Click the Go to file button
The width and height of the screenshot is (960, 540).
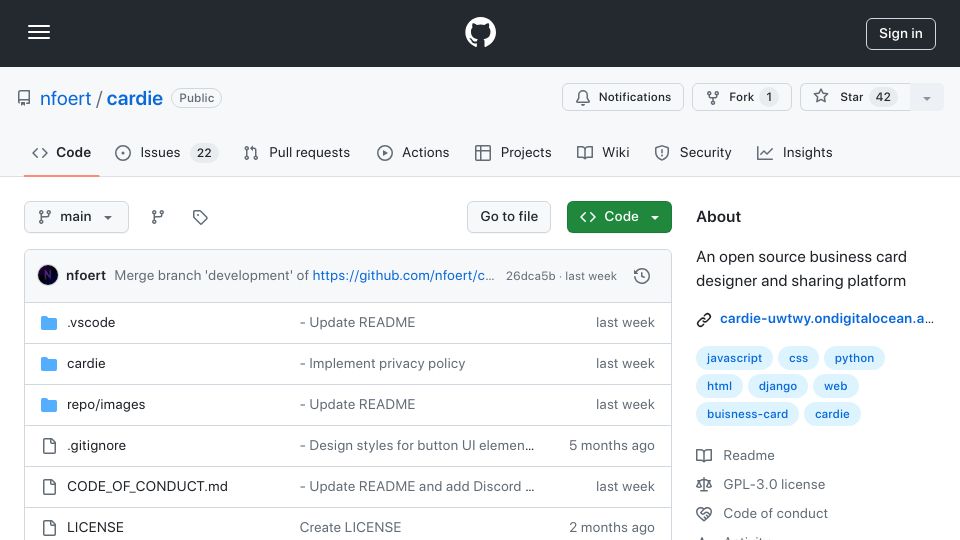pyautogui.click(x=509, y=217)
